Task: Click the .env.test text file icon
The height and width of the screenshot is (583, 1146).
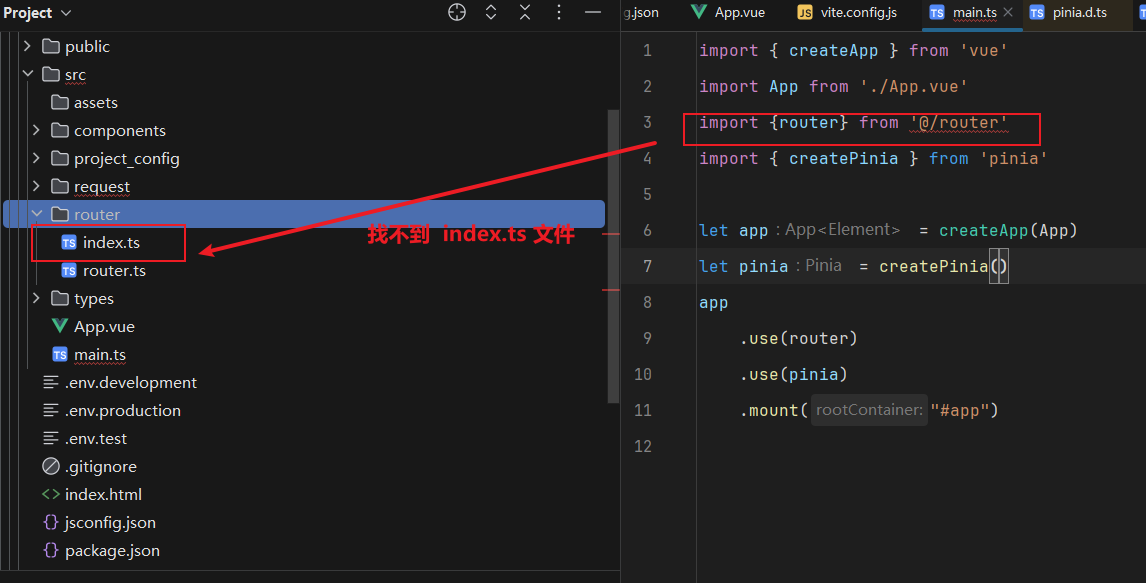Action: (x=50, y=438)
